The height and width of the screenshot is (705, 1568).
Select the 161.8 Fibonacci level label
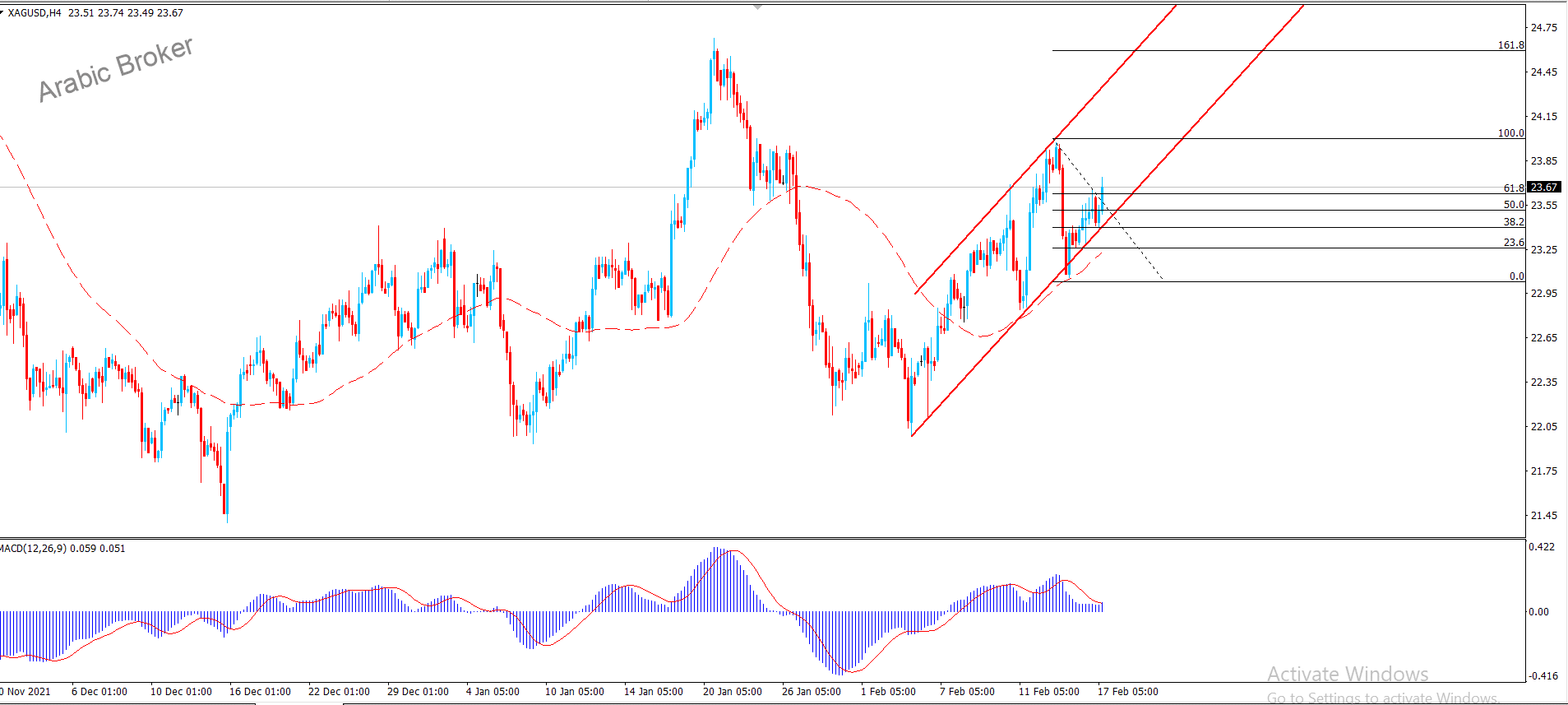coord(1510,45)
